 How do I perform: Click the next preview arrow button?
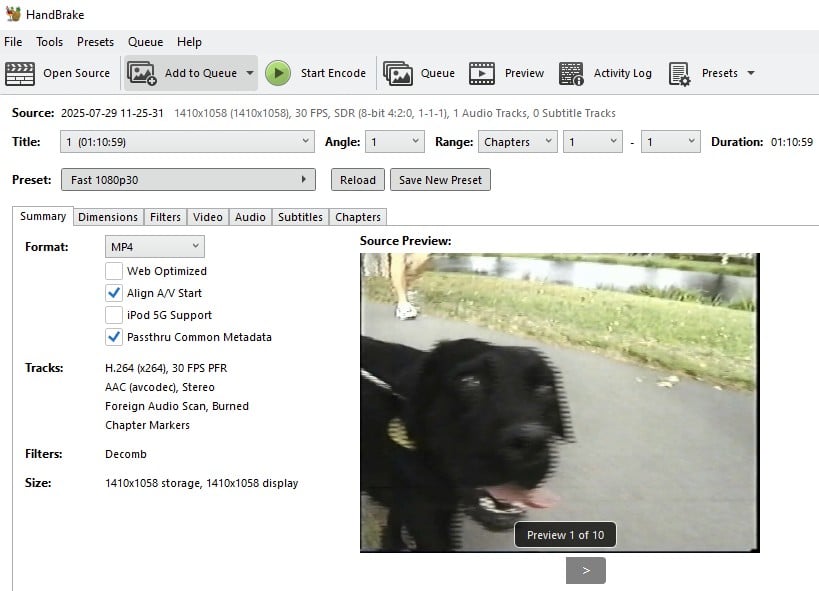[586, 570]
